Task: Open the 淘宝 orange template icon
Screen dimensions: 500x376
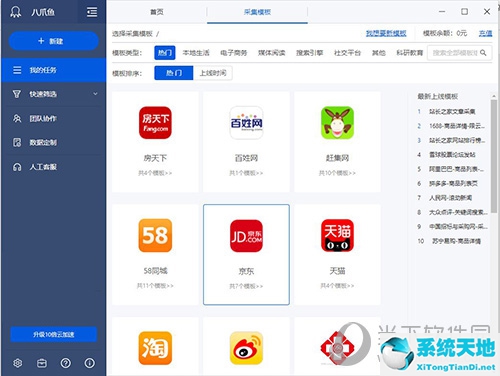Action: 155,348
